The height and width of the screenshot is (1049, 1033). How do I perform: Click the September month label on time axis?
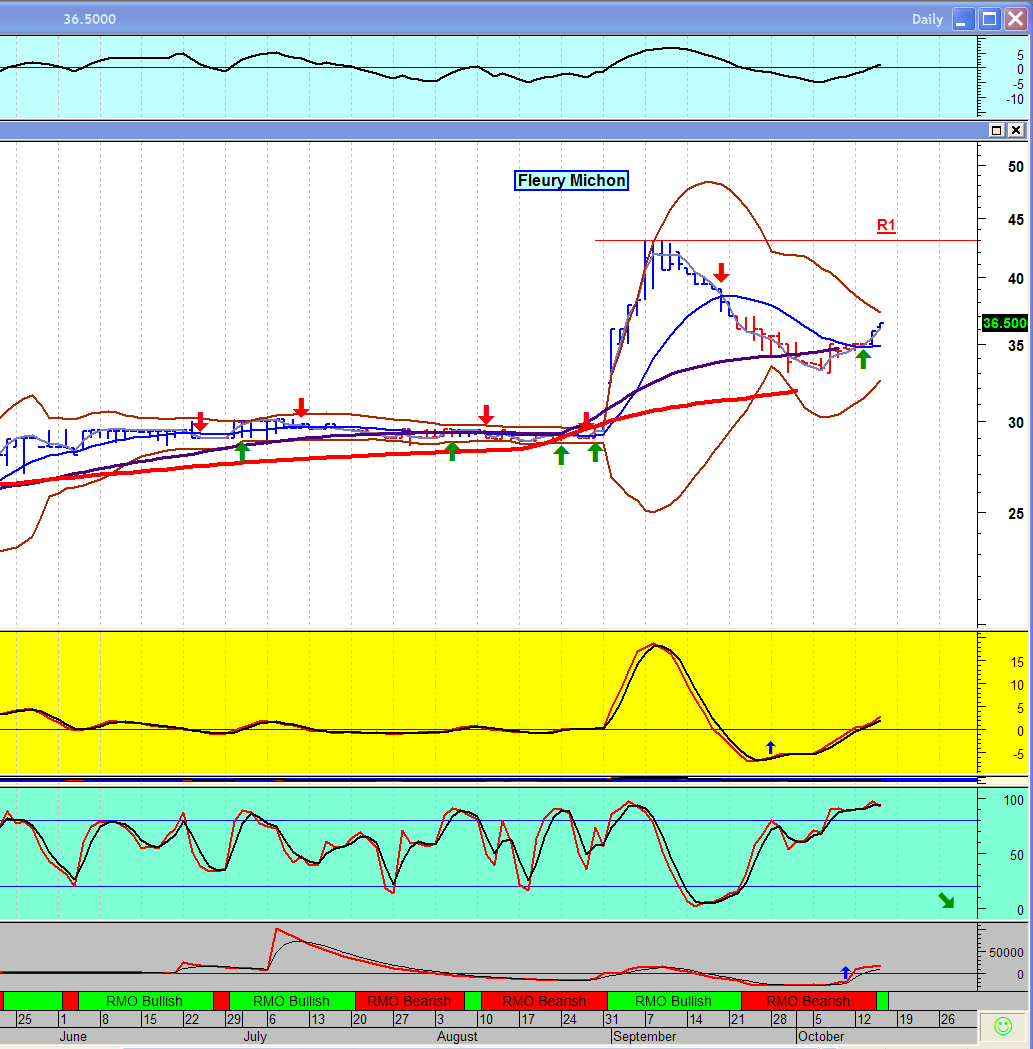[x=644, y=1036]
